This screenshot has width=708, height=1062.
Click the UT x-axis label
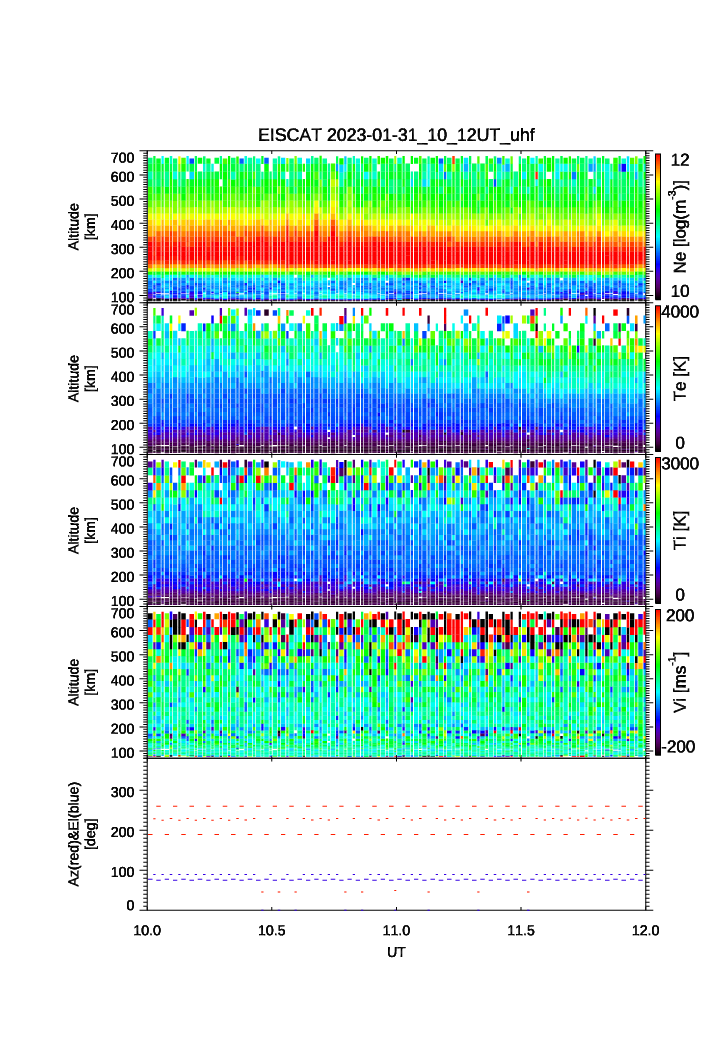397,953
